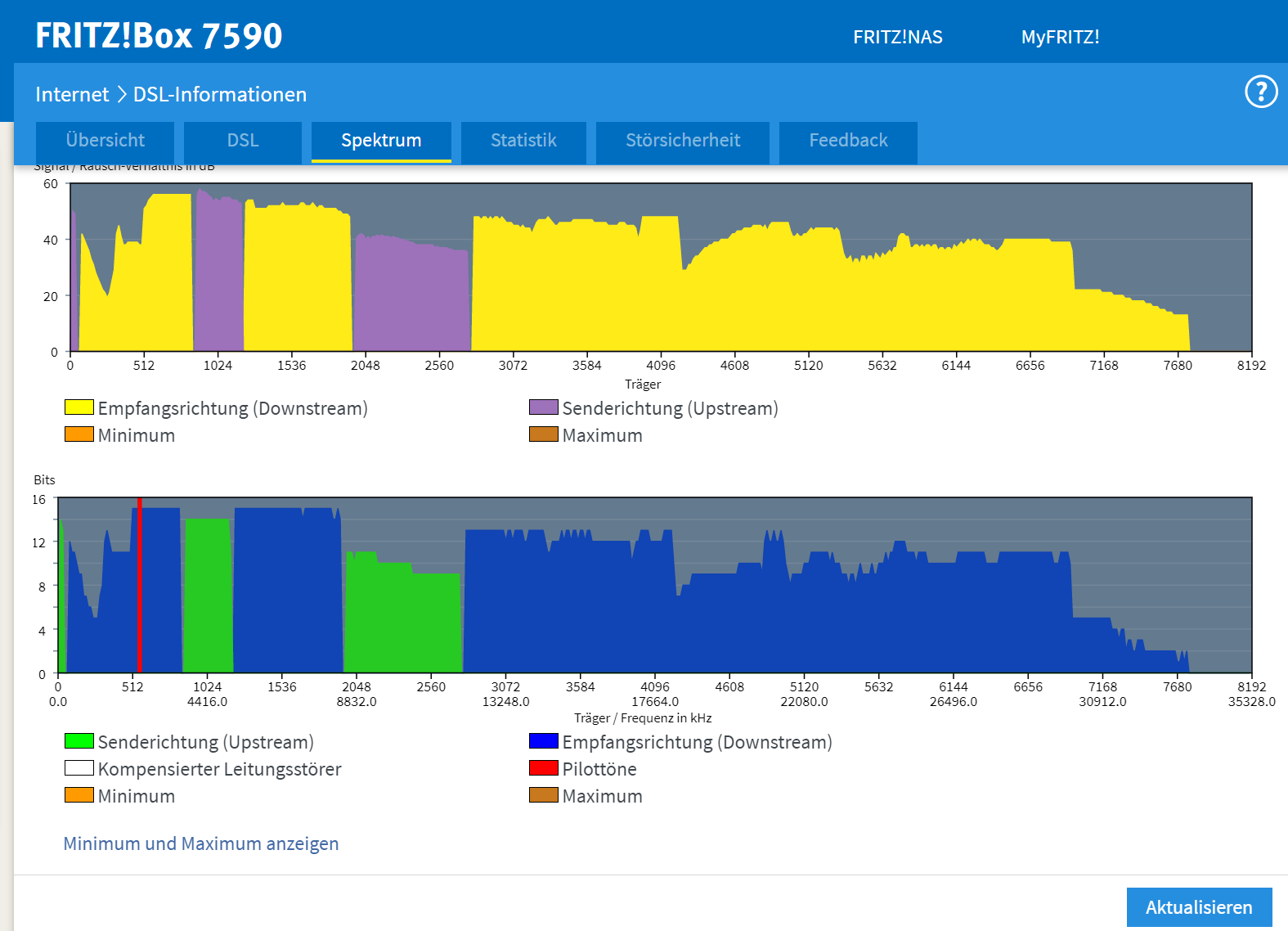Click Minimum label in the Bits legend
The width and height of the screenshot is (1288, 931).
[137, 796]
